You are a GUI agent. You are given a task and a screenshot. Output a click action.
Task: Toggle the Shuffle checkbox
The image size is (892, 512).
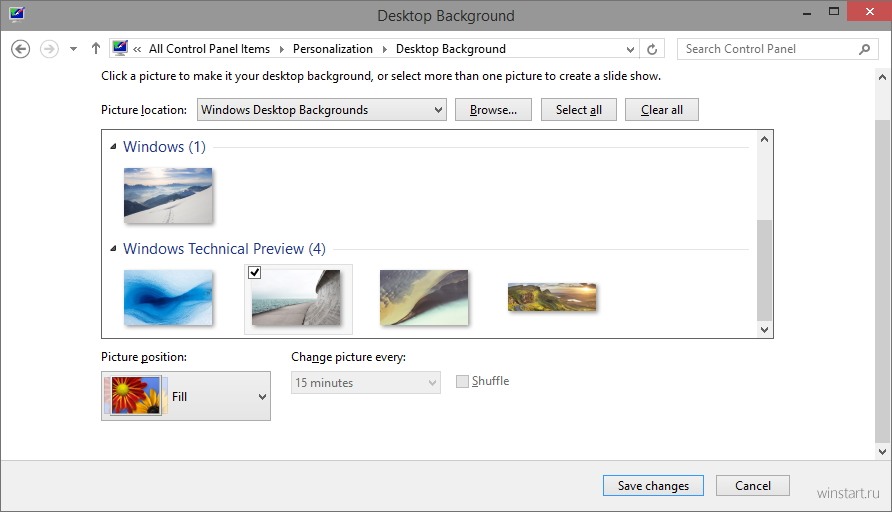click(x=462, y=381)
